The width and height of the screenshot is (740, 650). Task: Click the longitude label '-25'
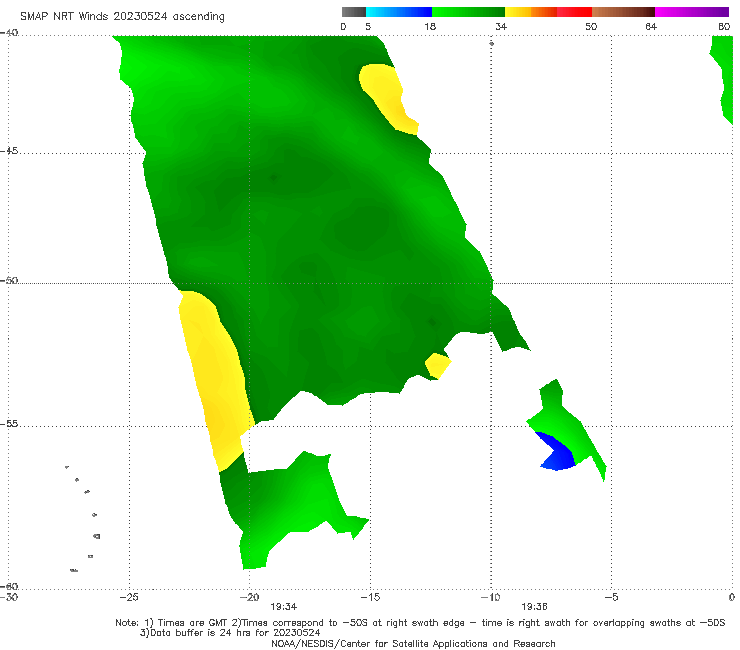pyautogui.click(x=129, y=597)
